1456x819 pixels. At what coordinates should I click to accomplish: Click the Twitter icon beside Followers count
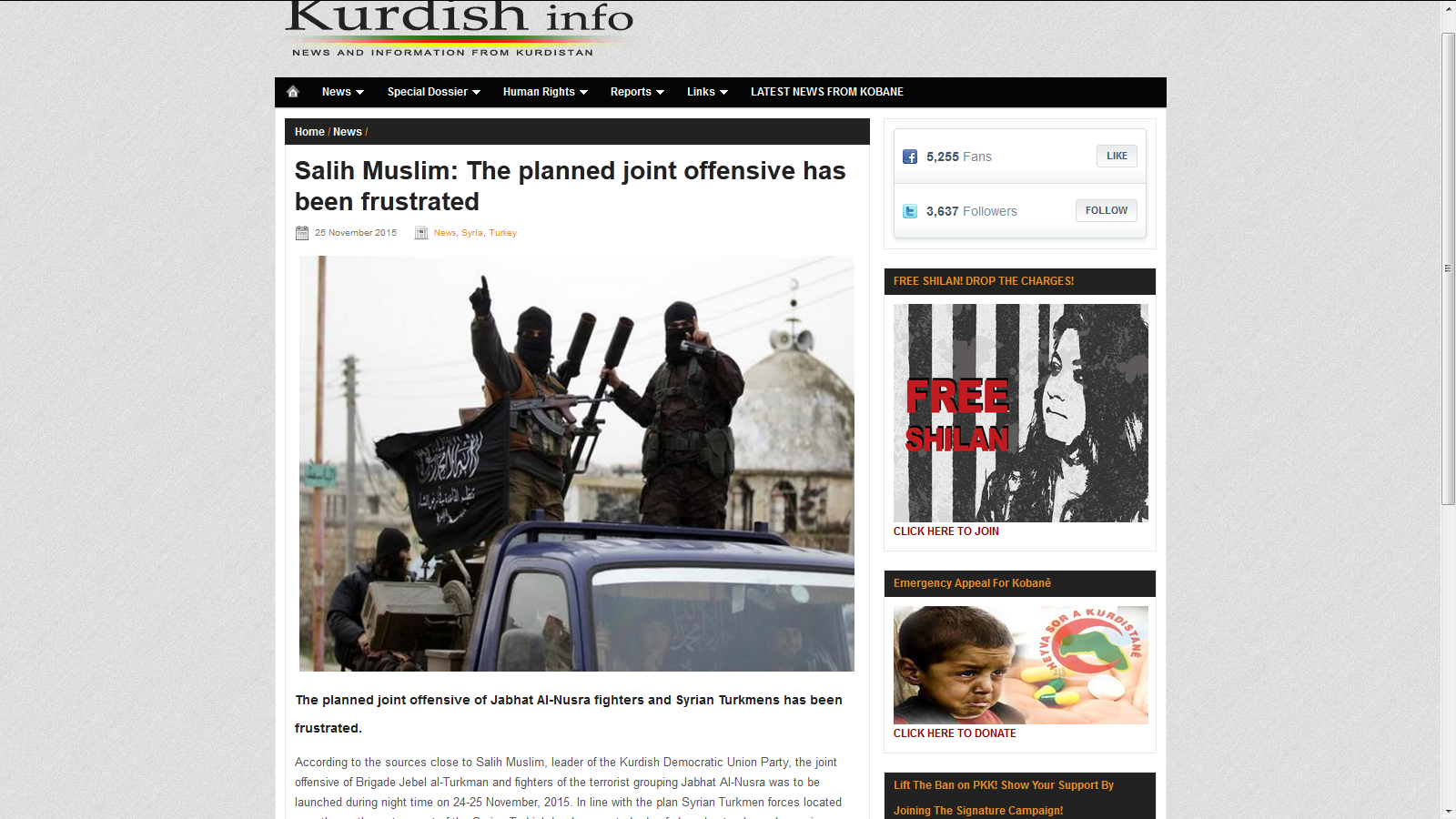(x=909, y=211)
